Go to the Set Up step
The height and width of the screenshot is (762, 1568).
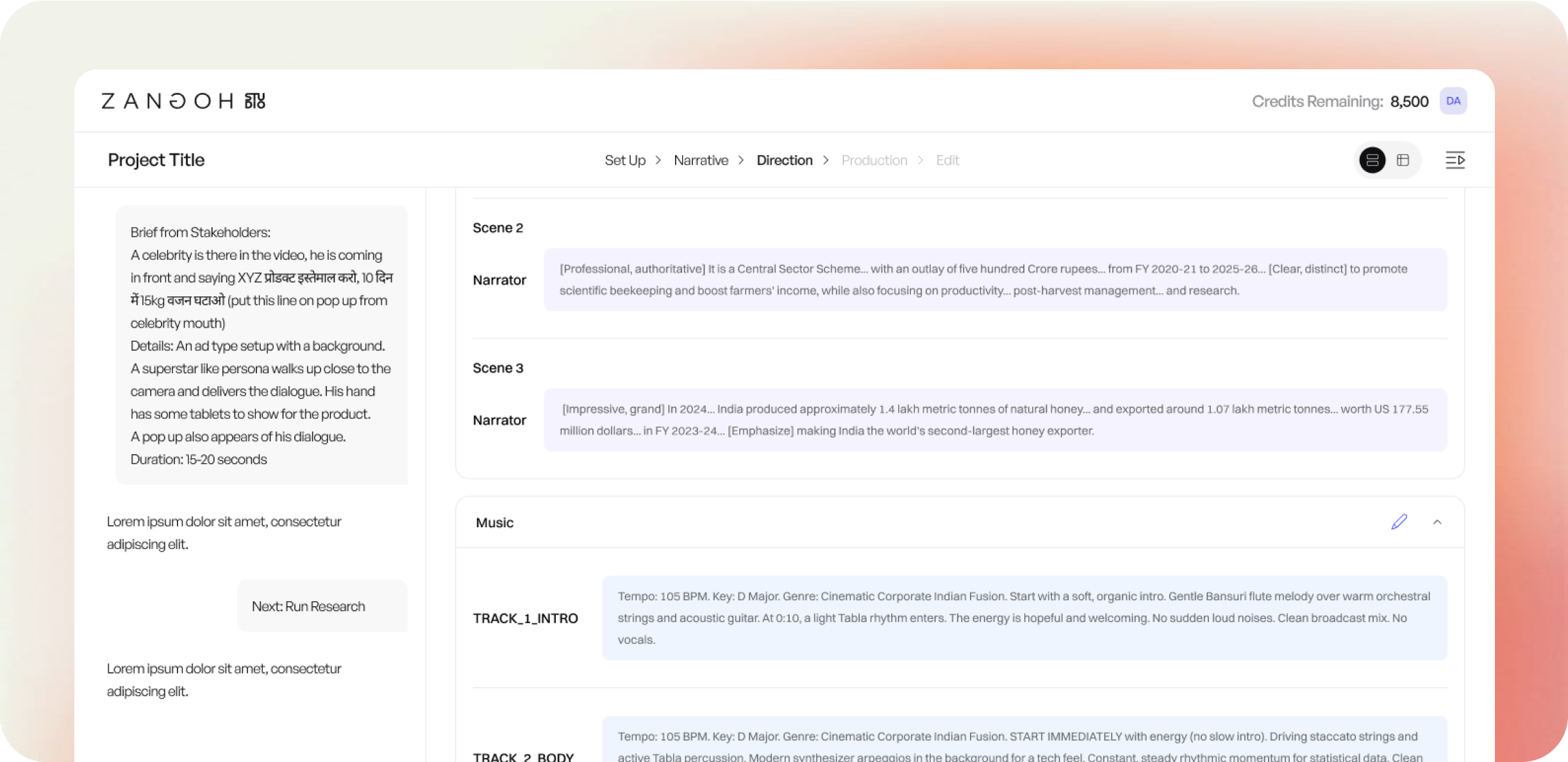(x=625, y=160)
